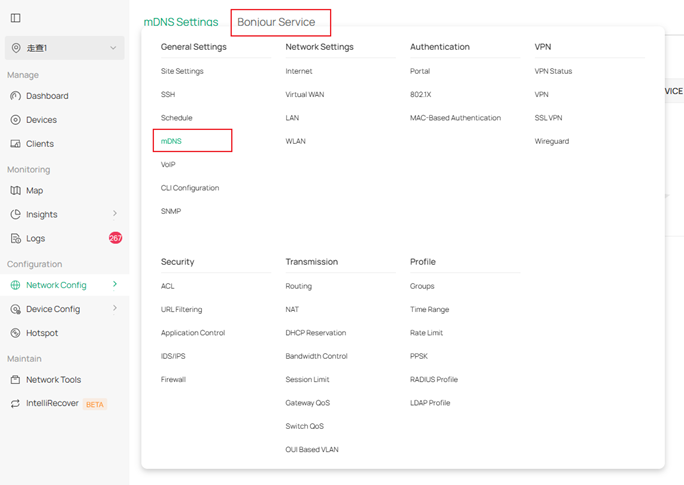Viewport: 684px width, 485px height.
Task: Go to Devices in the sidebar
Action: click(41, 120)
